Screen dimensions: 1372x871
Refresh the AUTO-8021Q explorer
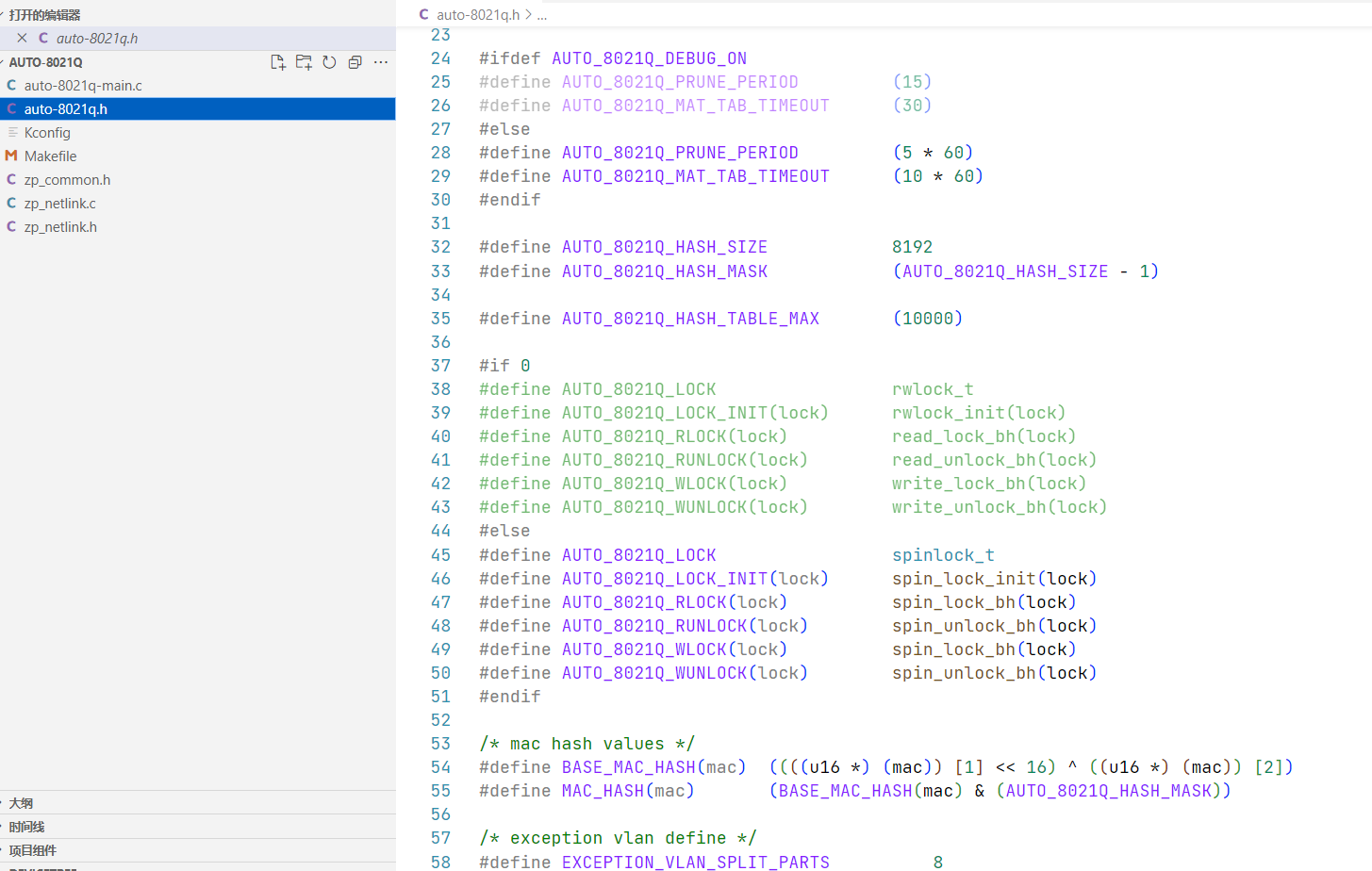[x=329, y=62]
